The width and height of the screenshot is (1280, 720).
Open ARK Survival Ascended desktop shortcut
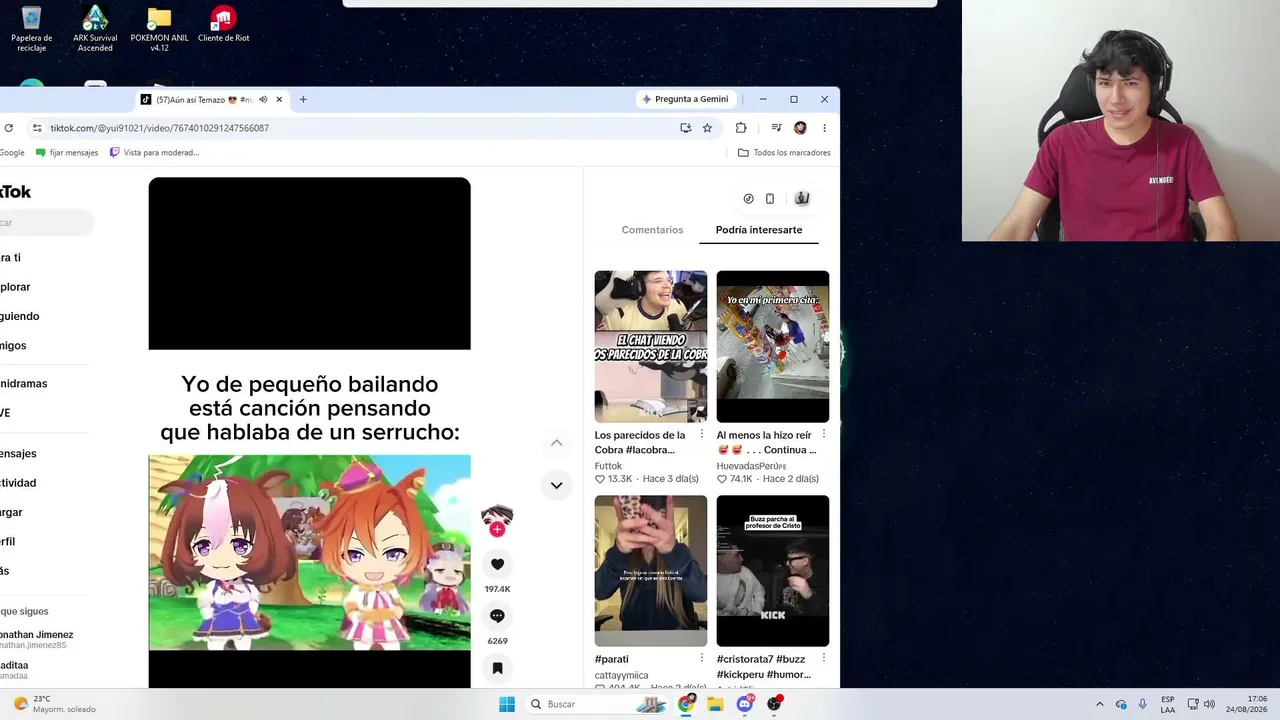[x=95, y=29]
